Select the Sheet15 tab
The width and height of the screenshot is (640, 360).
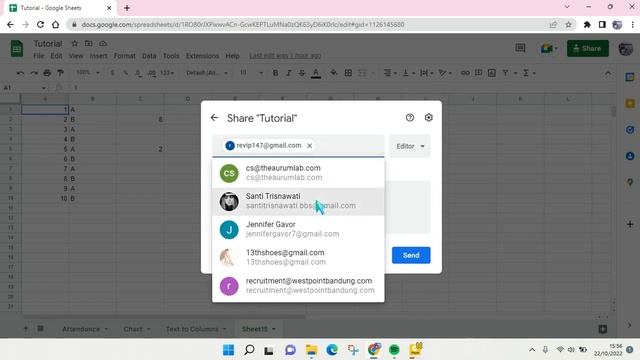pyautogui.click(x=258, y=329)
